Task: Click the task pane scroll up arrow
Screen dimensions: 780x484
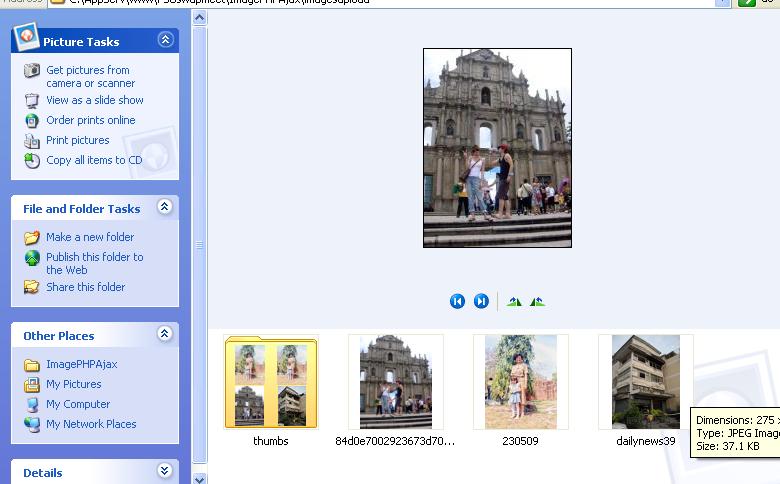Action: click(199, 18)
